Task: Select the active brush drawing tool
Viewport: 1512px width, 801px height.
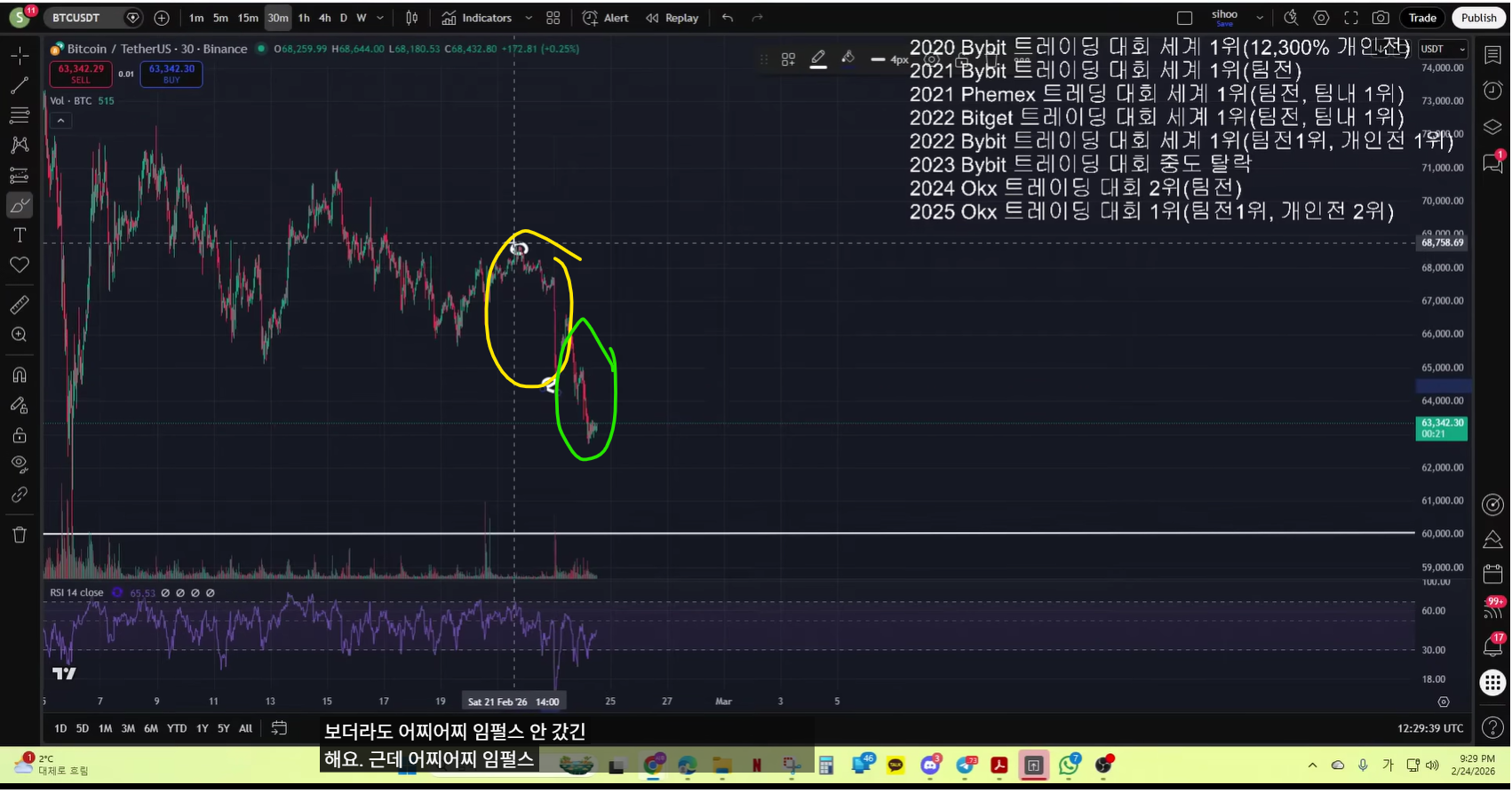Action: (x=20, y=205)
